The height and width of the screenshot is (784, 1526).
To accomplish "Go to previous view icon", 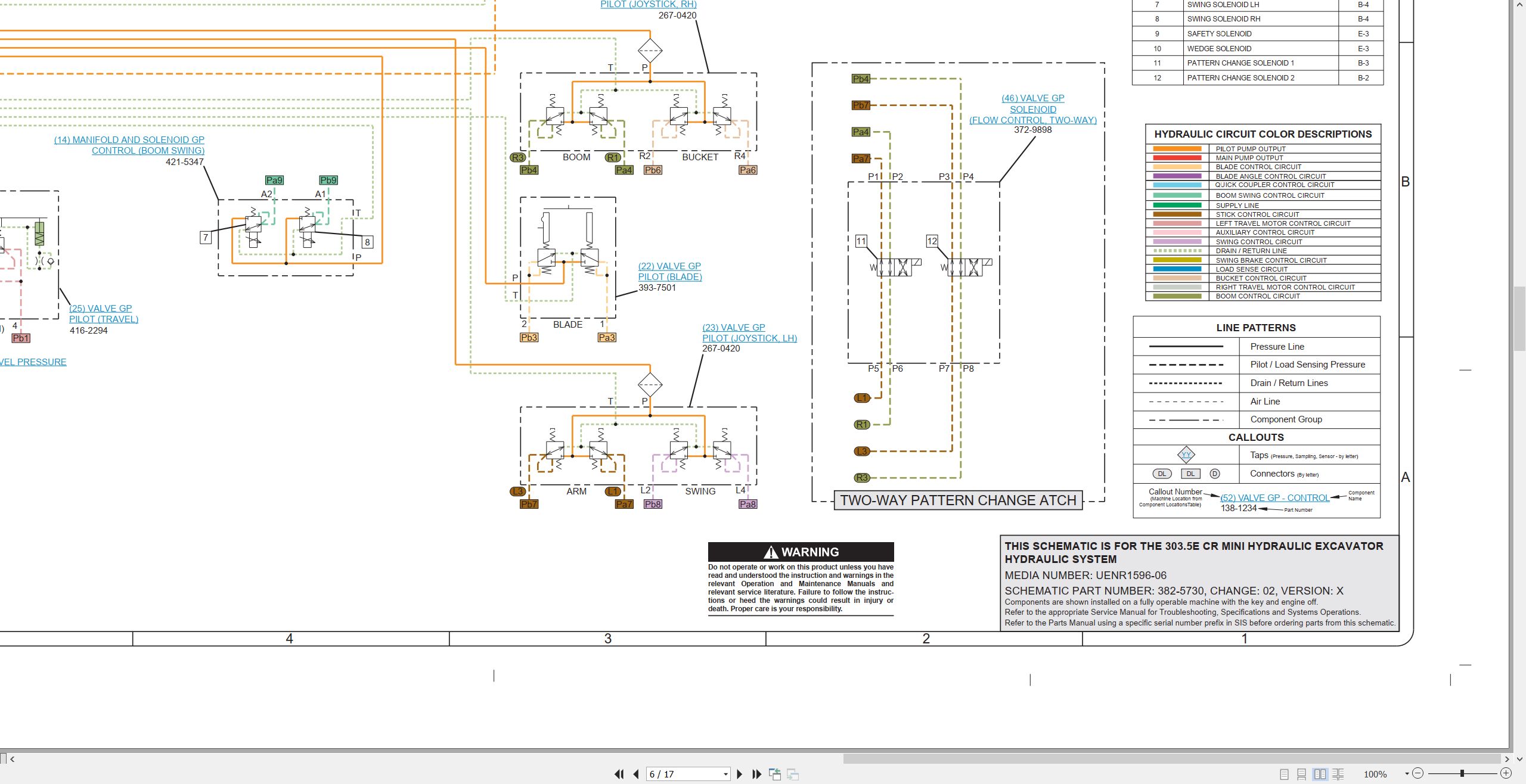I will pos(775,774).
